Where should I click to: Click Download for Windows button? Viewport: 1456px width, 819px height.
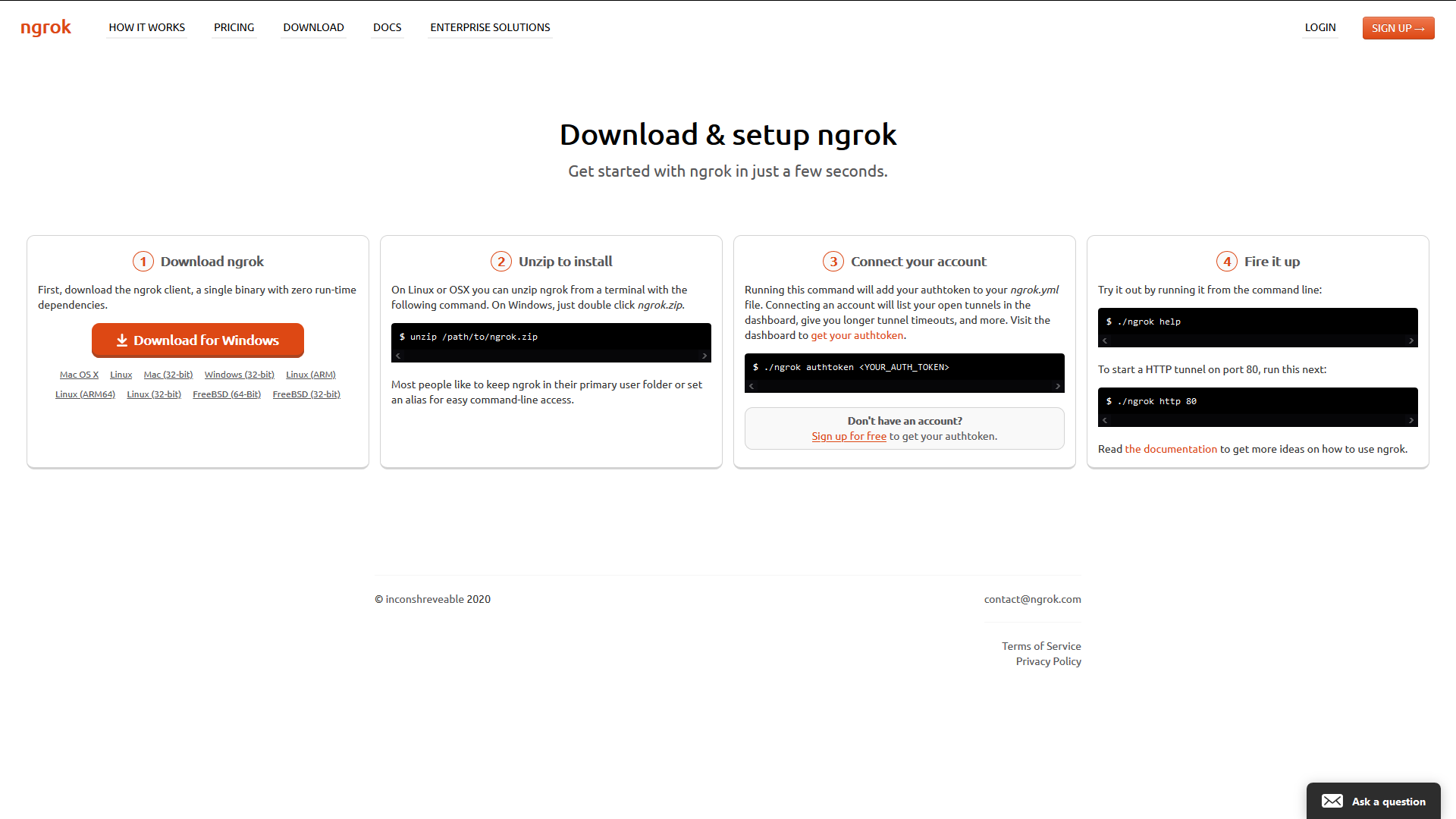coord(197,340)
